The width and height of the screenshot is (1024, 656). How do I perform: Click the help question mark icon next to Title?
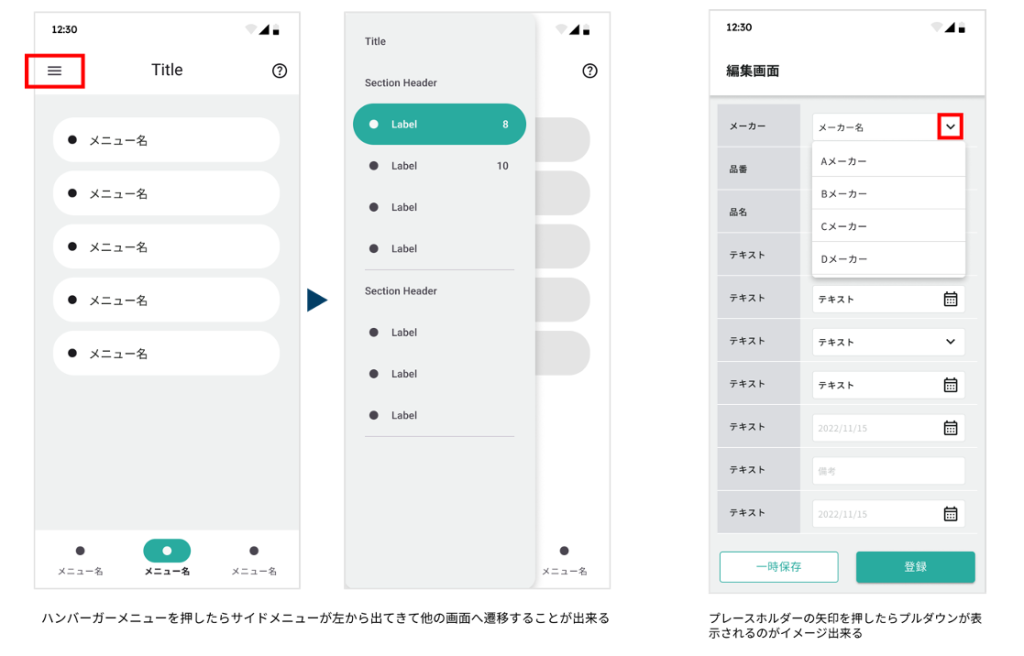279,71
